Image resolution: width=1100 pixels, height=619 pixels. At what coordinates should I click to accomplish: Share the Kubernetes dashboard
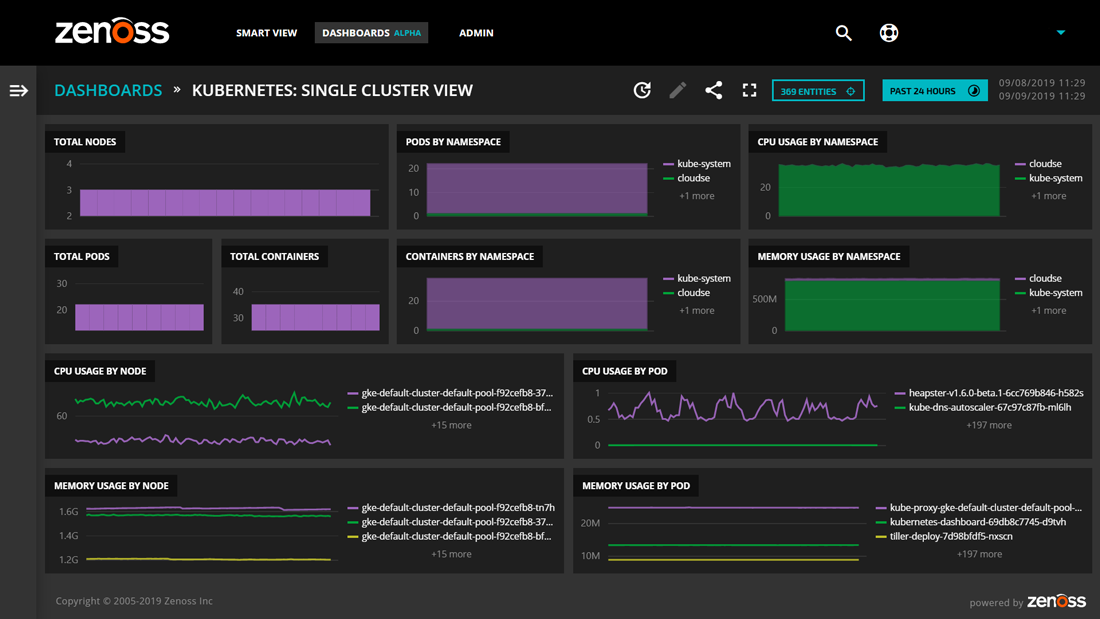pyautogui.click(x=714, y=90)
